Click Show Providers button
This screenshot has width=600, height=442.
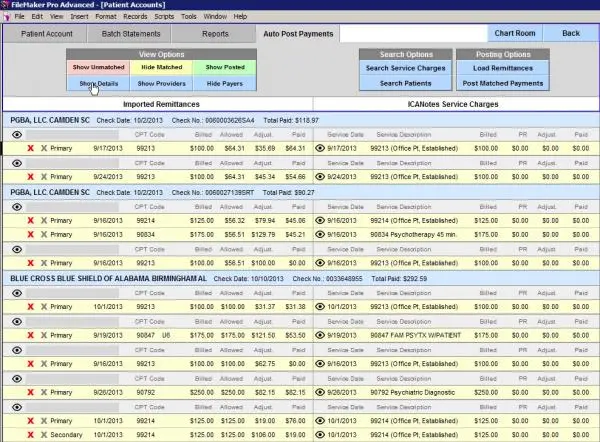161,83
